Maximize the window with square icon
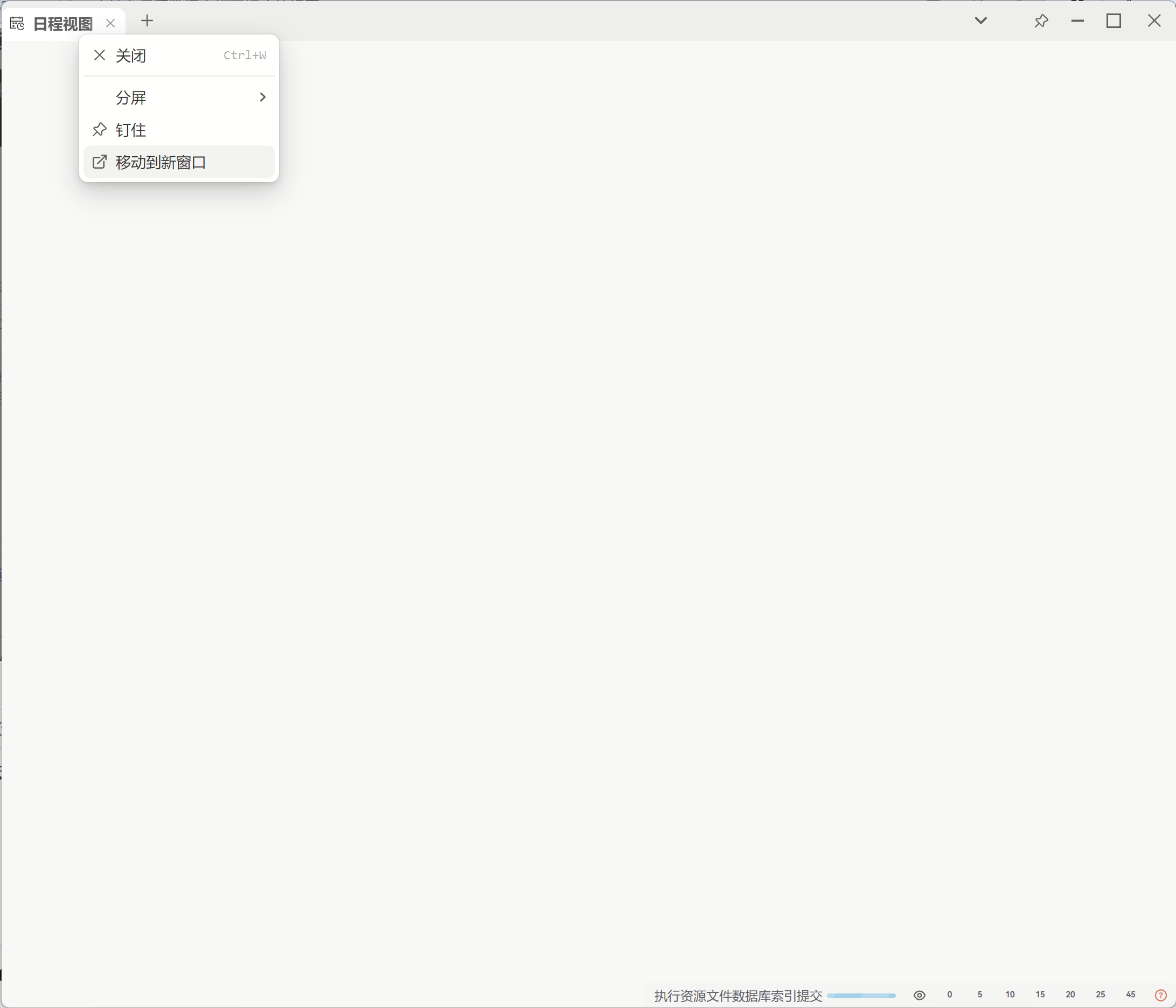This screenshot has width=1176, height=1008. click(x=1114, y=21)
